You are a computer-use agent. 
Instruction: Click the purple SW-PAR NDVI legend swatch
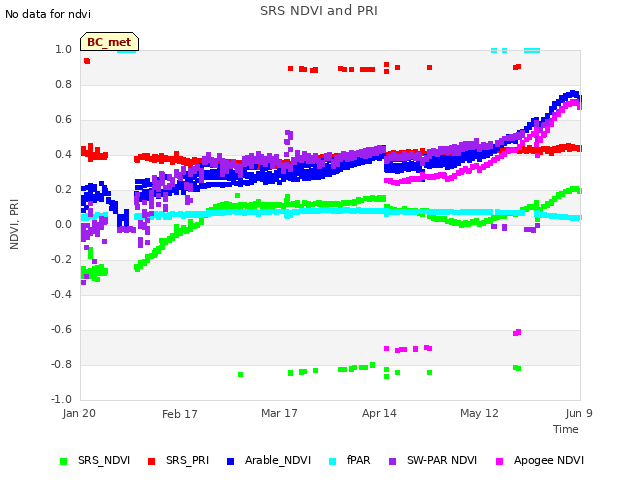tap(392, 461)
